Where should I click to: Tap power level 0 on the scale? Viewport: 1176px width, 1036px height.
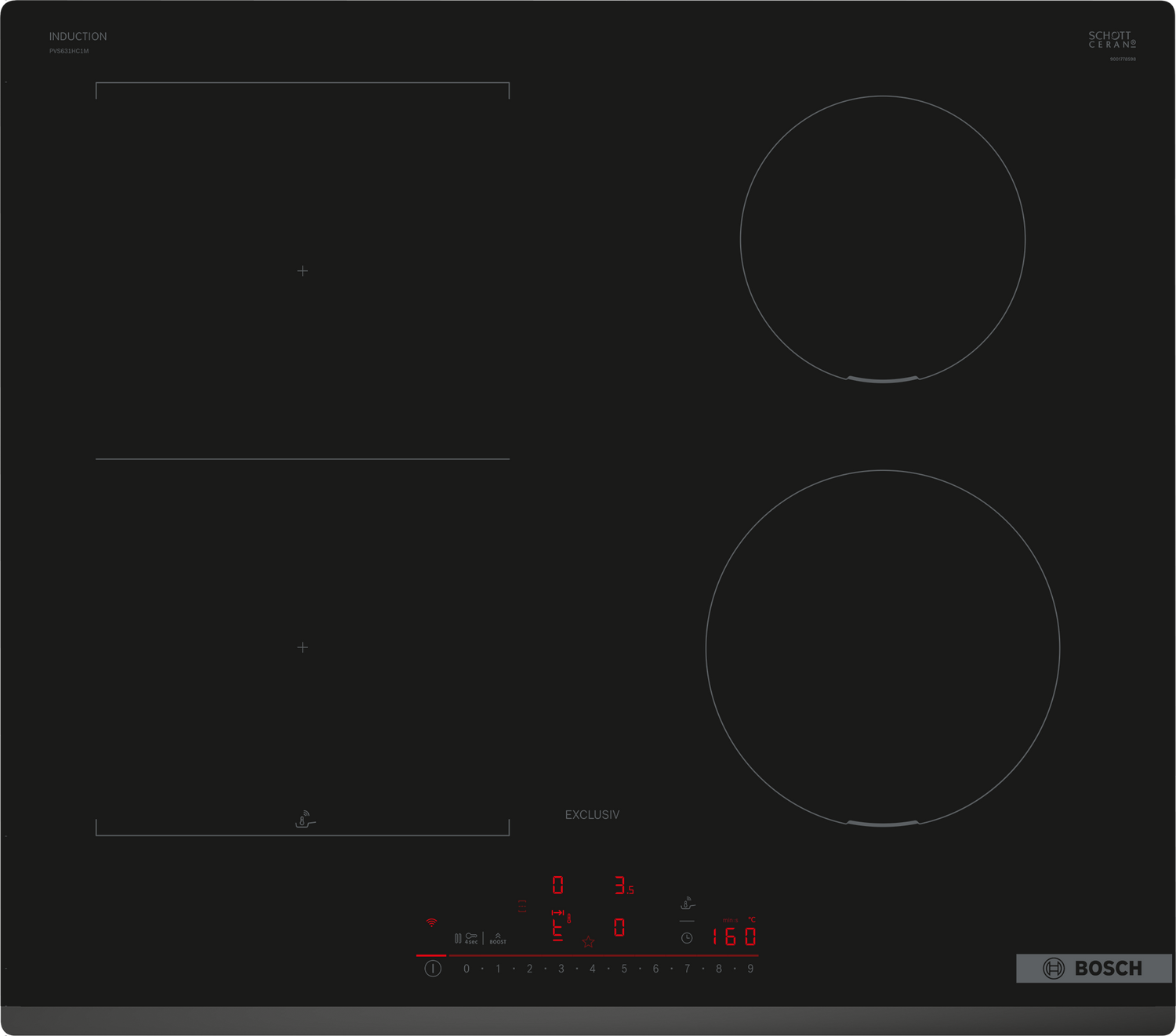click(466, 969)
